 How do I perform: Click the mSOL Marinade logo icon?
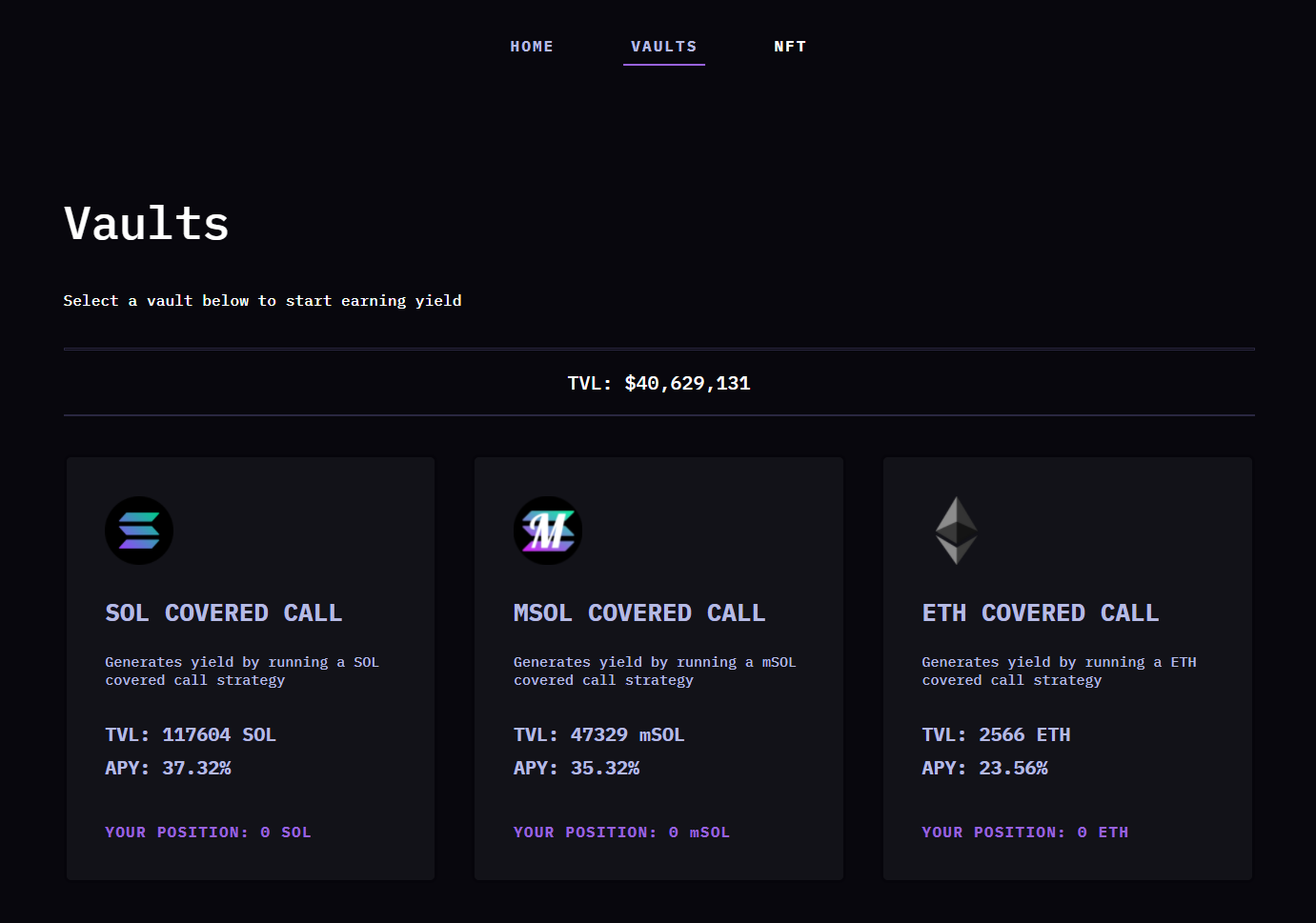click(x=548, y=531)
